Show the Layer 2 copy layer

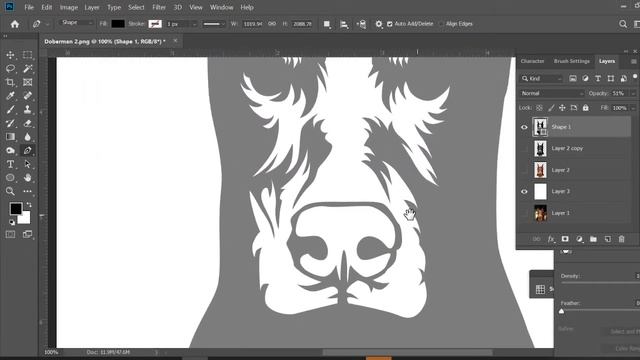click(524, 149)
